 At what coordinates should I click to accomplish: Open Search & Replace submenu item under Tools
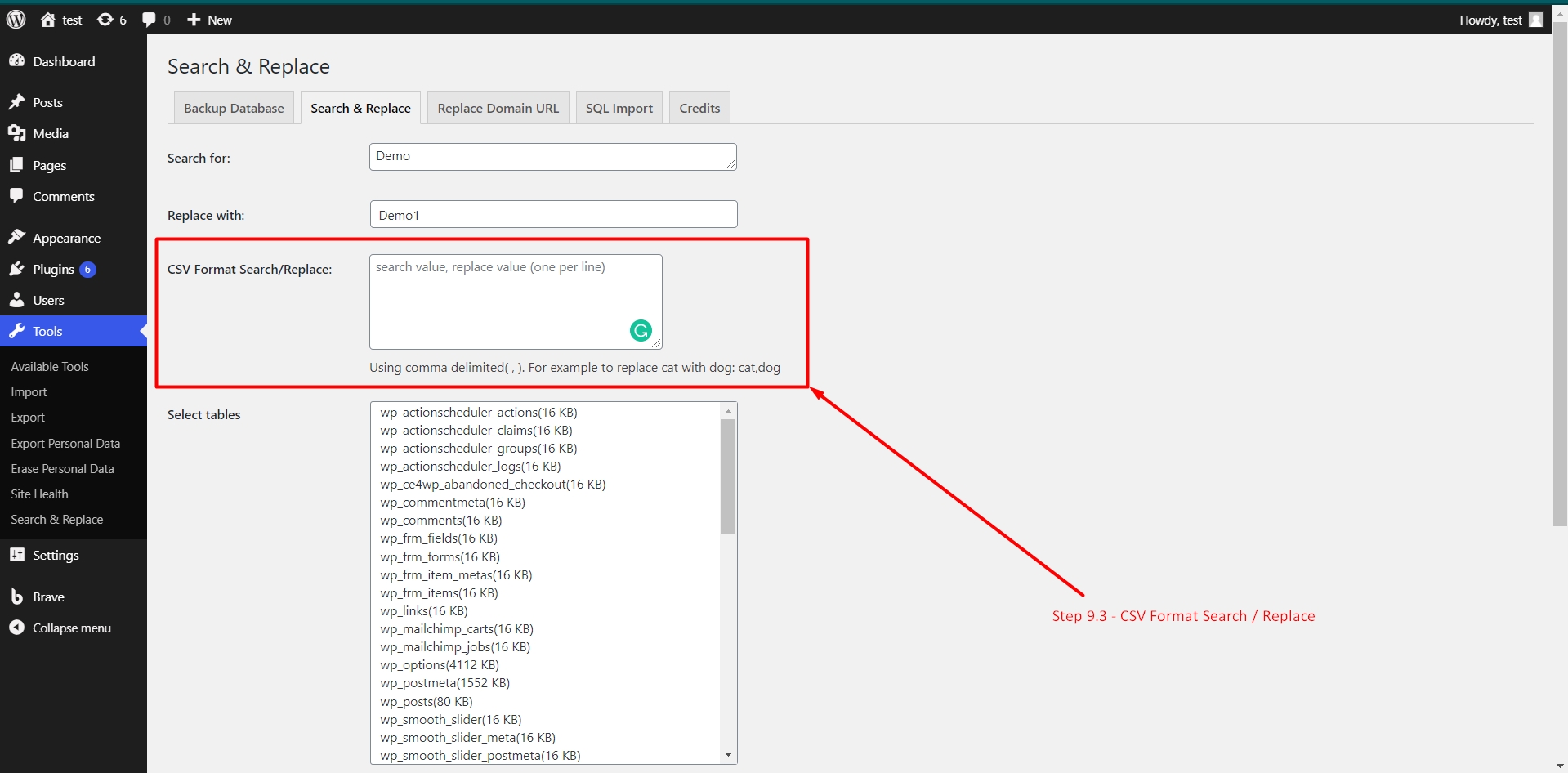click(57, 520)
